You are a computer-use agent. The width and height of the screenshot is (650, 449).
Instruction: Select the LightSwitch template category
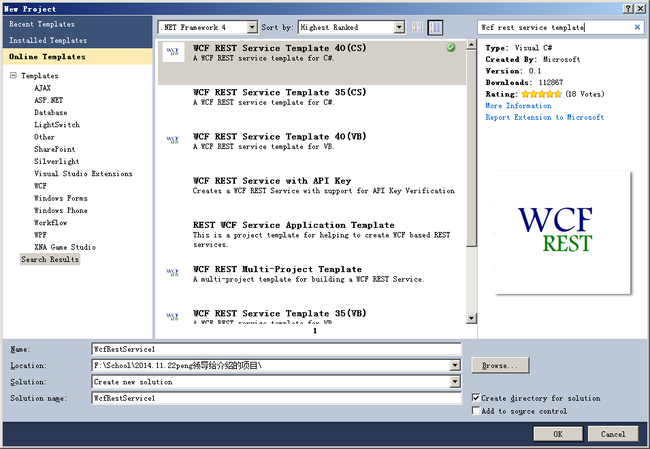coord(57,124)
